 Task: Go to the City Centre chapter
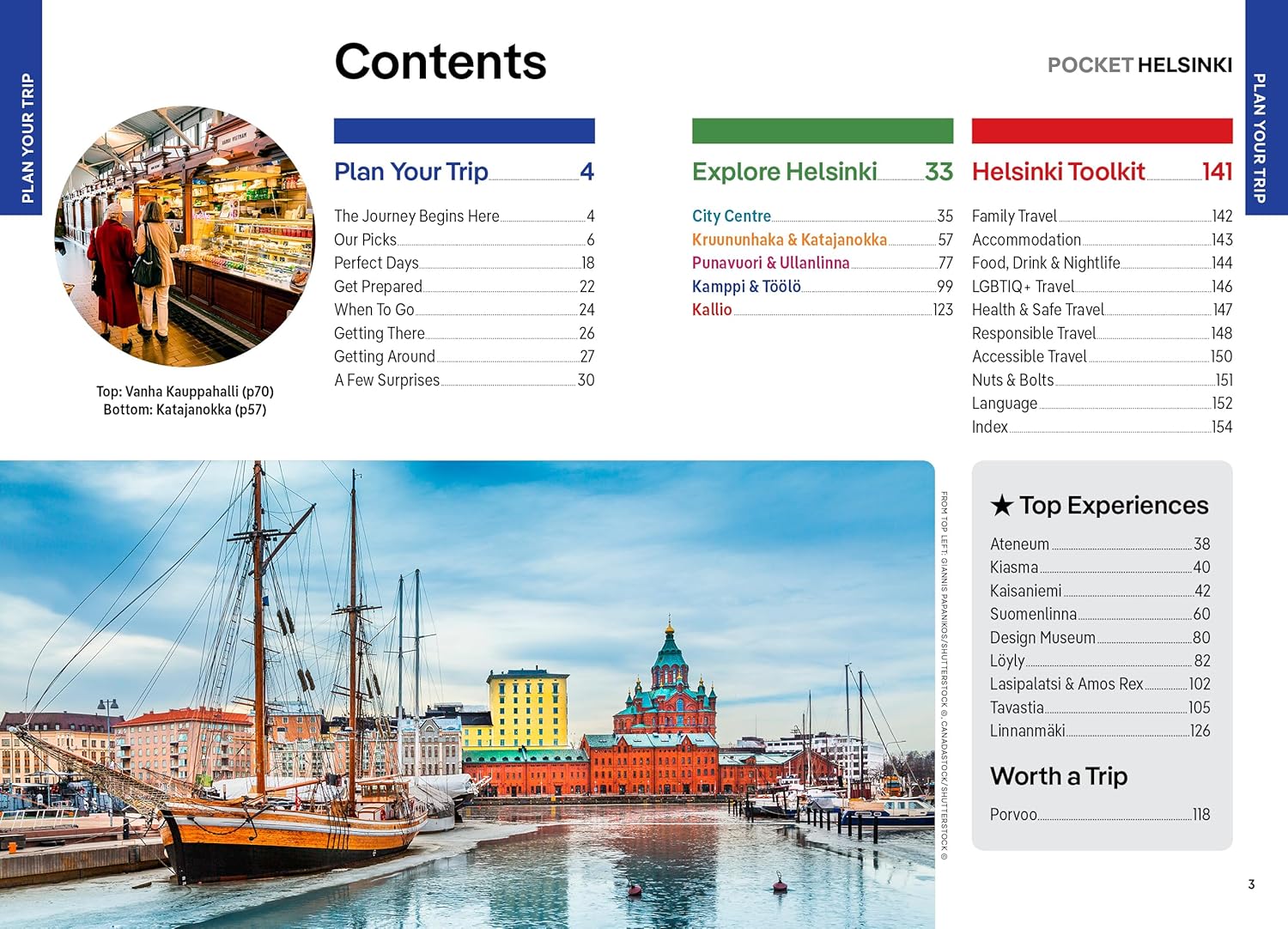pyautogui.click(x=731, y=216)
